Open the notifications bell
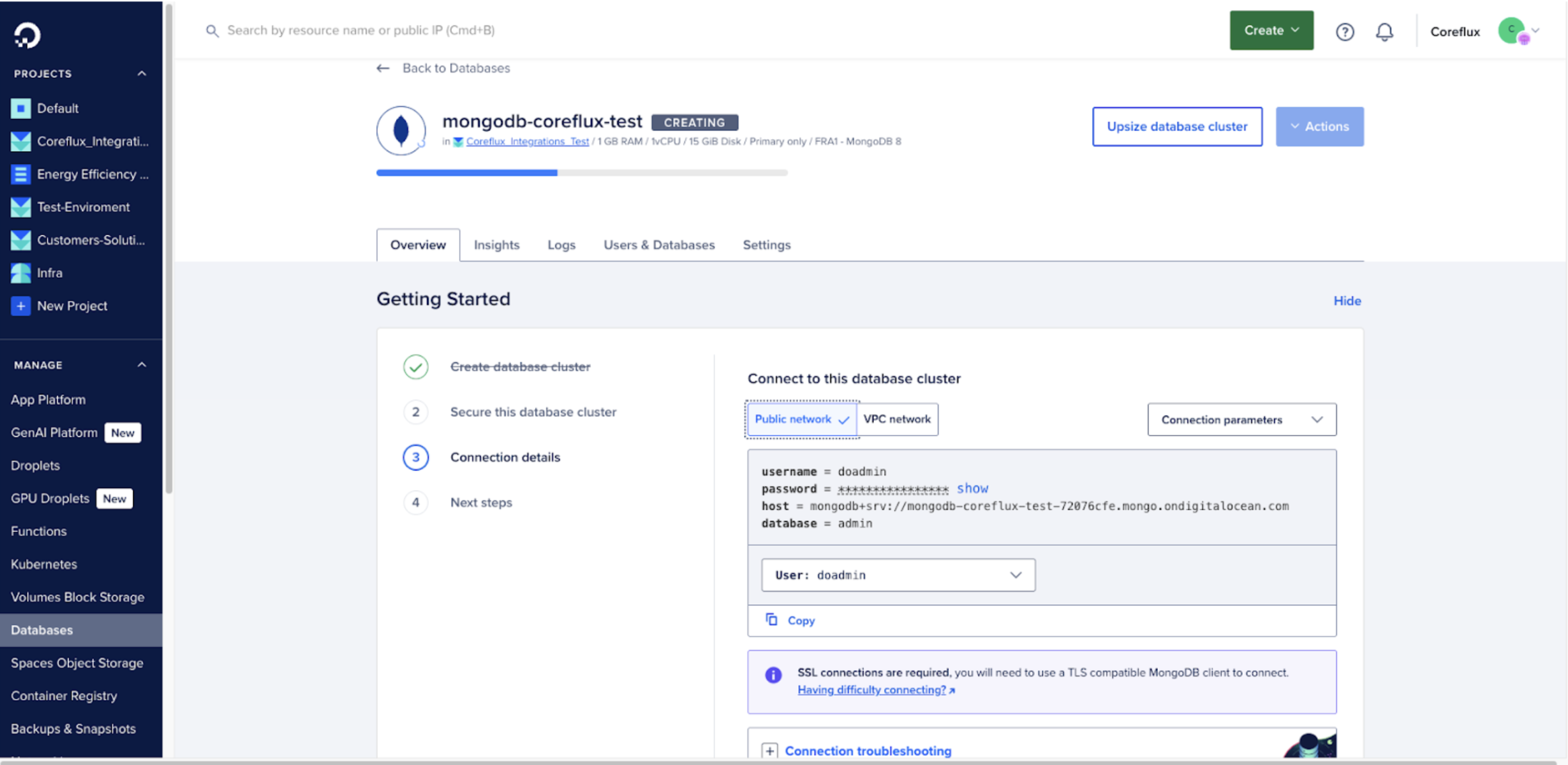This screenshot has width=1568, height=765. [x=1384, y=32]
